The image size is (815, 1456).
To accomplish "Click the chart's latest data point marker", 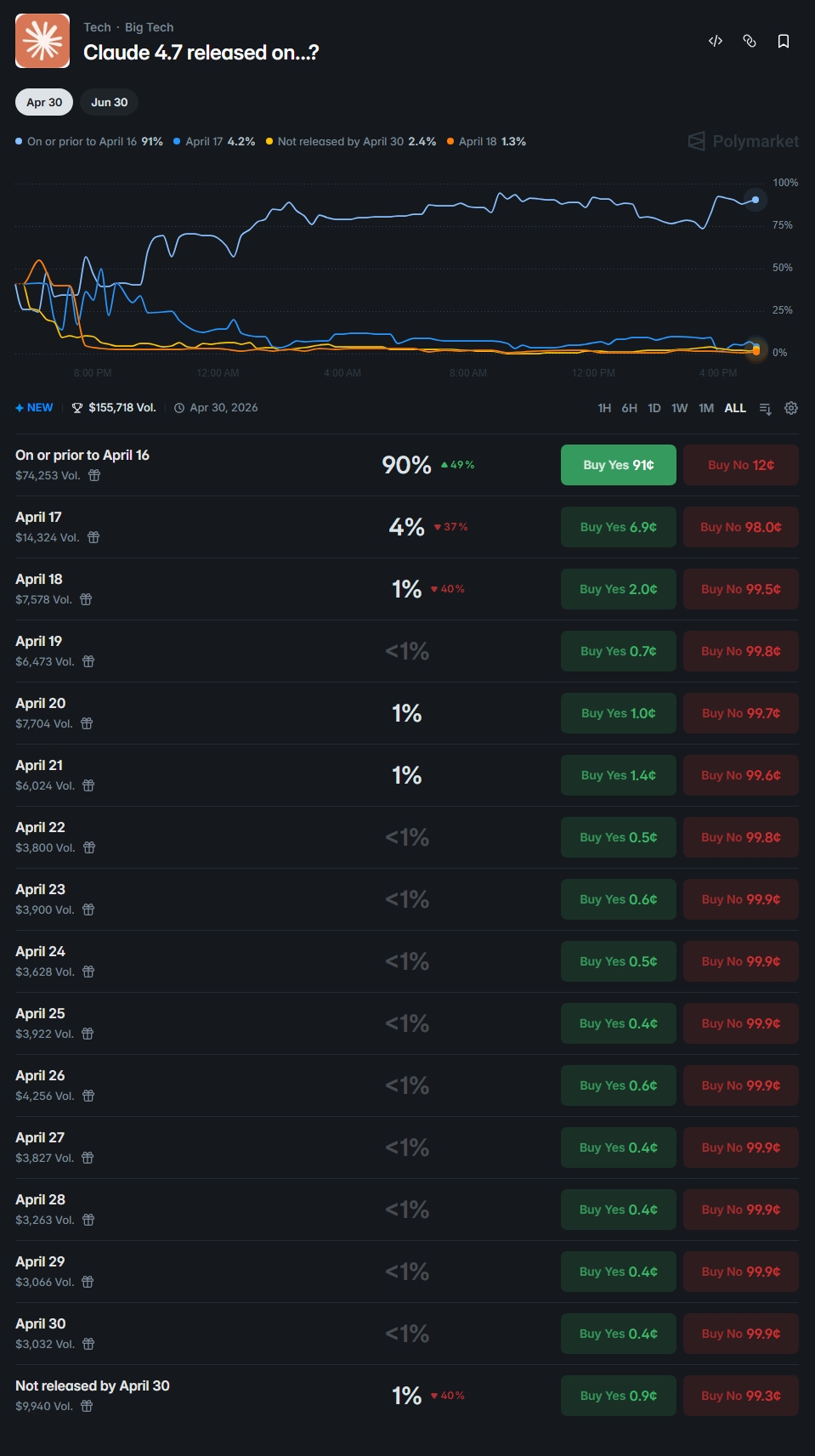I will tap(756, 200).
